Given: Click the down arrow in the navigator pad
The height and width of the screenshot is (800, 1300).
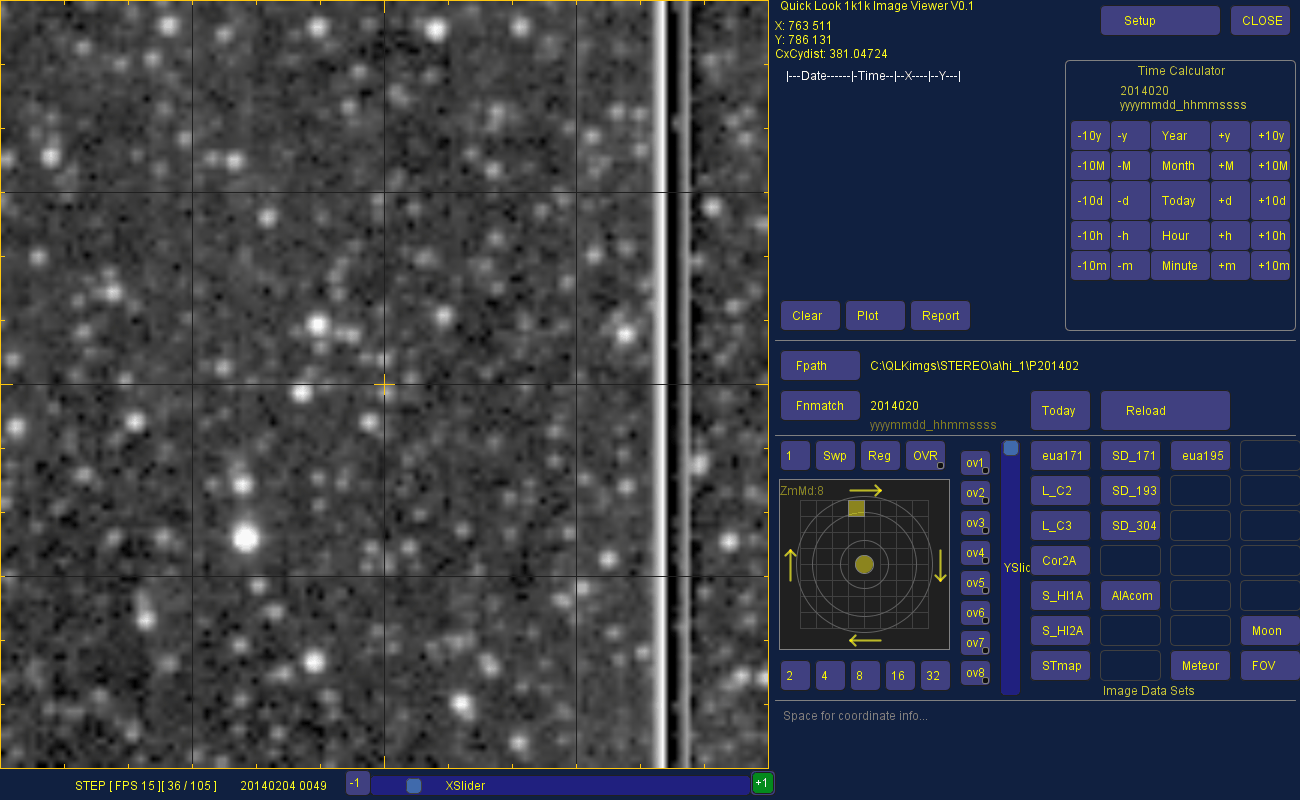Looking at the screenshot, I should (940, 565).
